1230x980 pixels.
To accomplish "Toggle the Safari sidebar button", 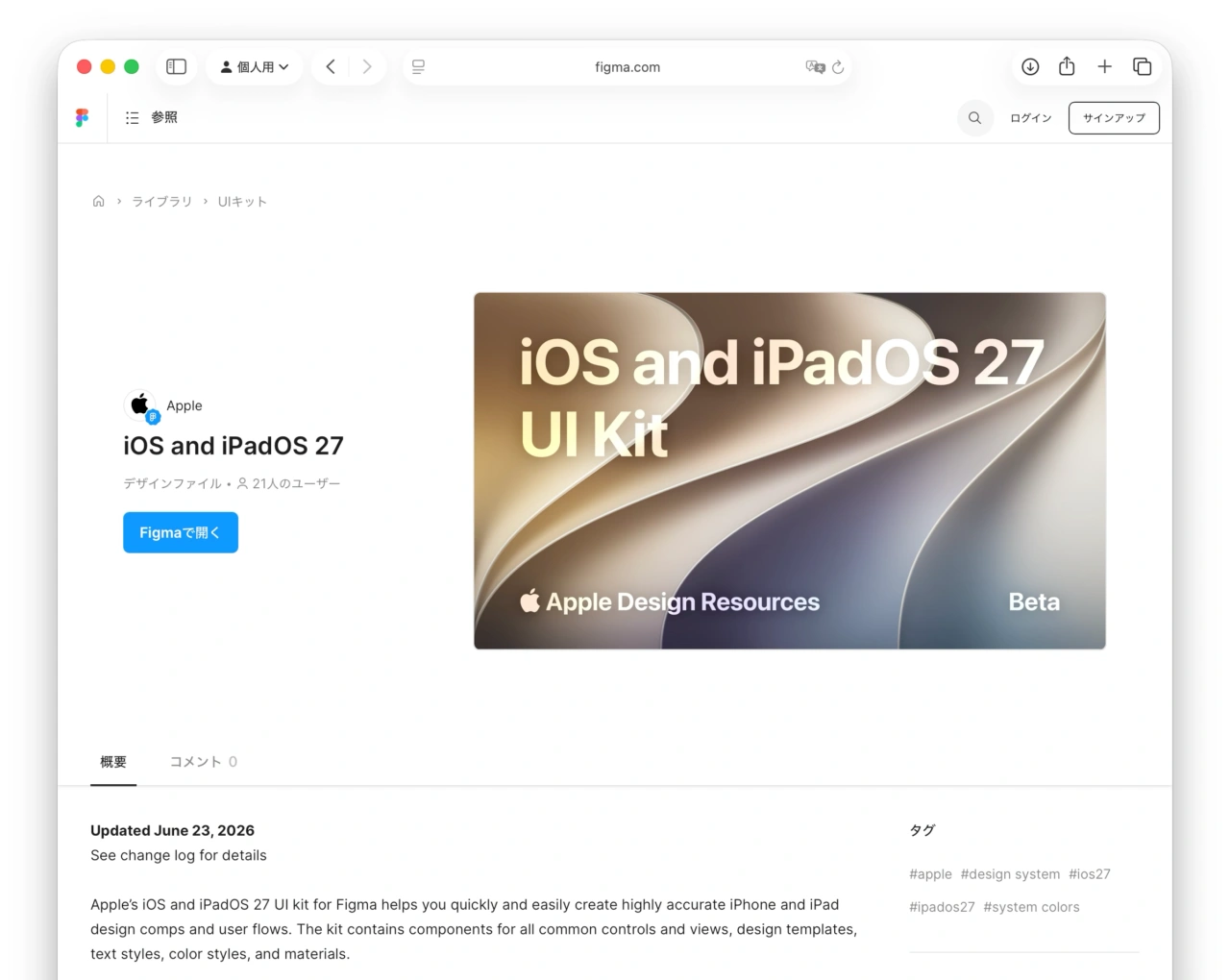I will point(176,66).
